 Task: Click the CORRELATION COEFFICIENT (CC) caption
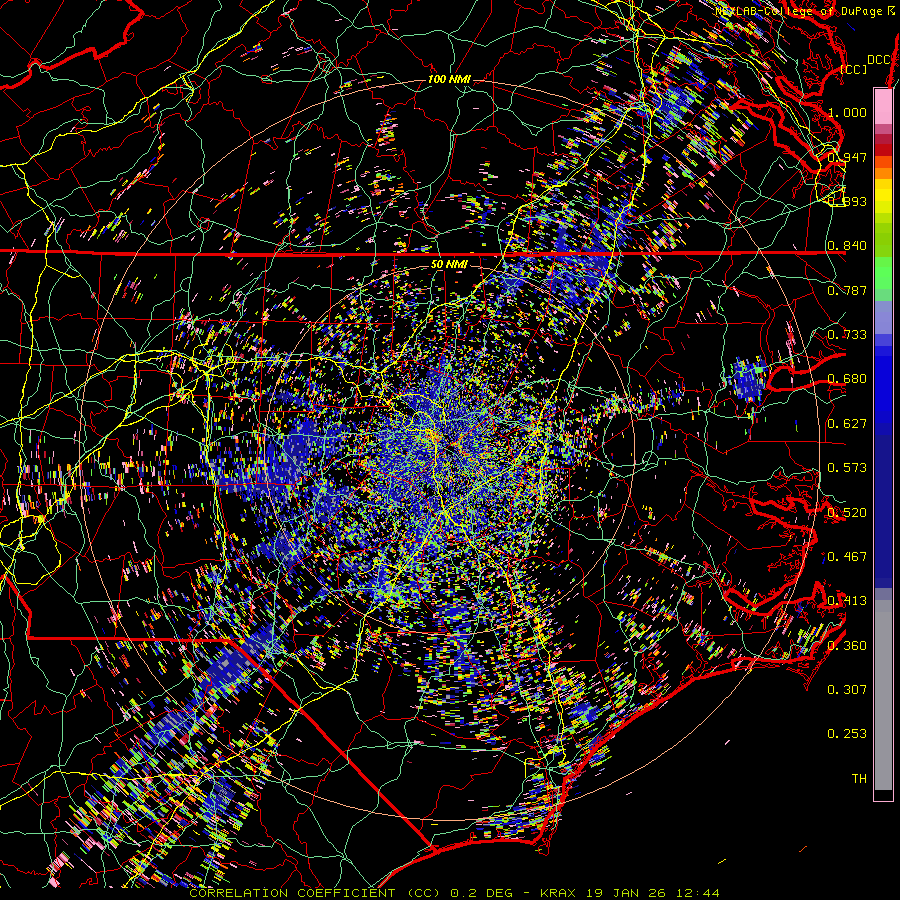[315, 893]
